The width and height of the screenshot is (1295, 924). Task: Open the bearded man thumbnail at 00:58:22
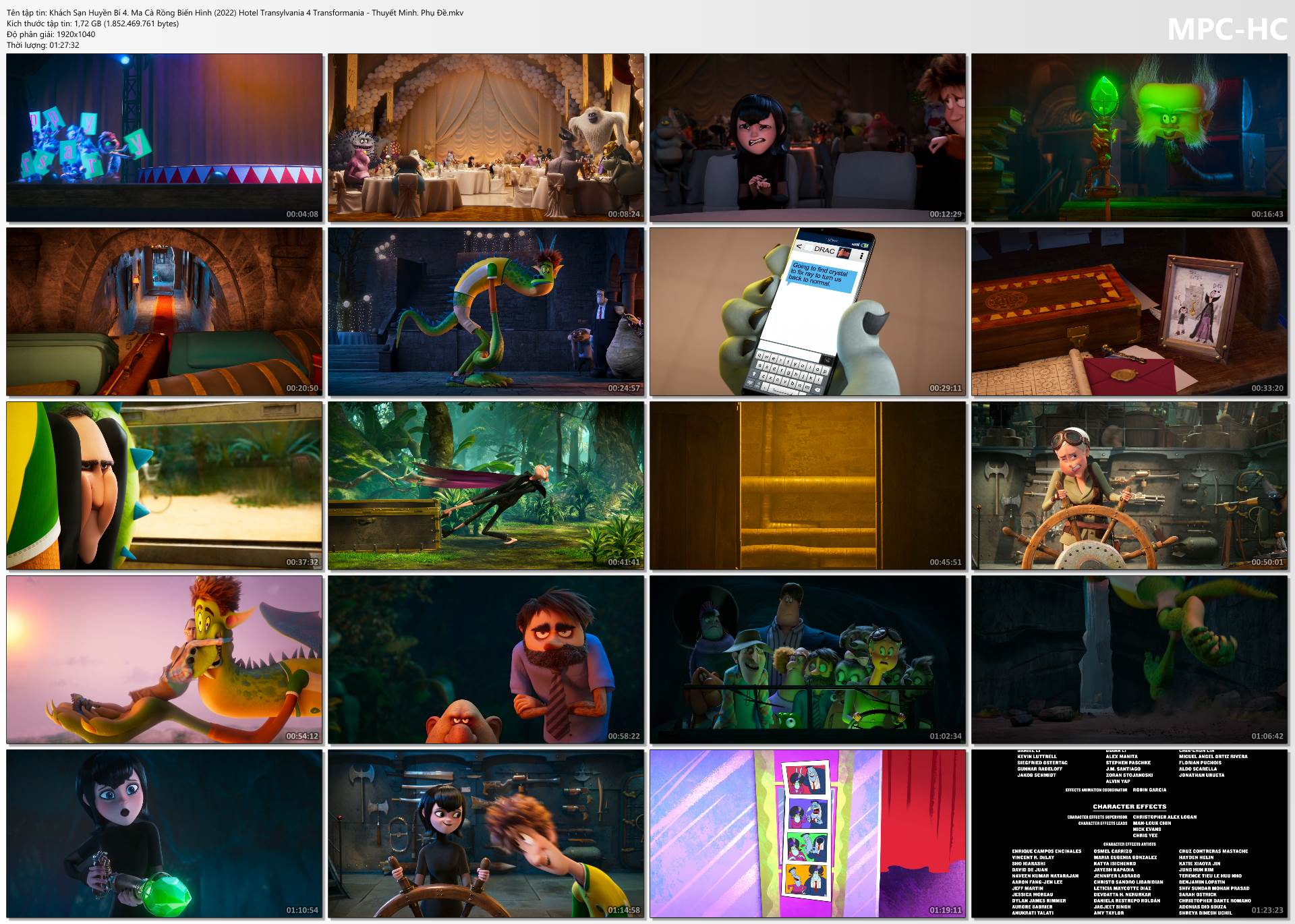[x=486, y=660]
